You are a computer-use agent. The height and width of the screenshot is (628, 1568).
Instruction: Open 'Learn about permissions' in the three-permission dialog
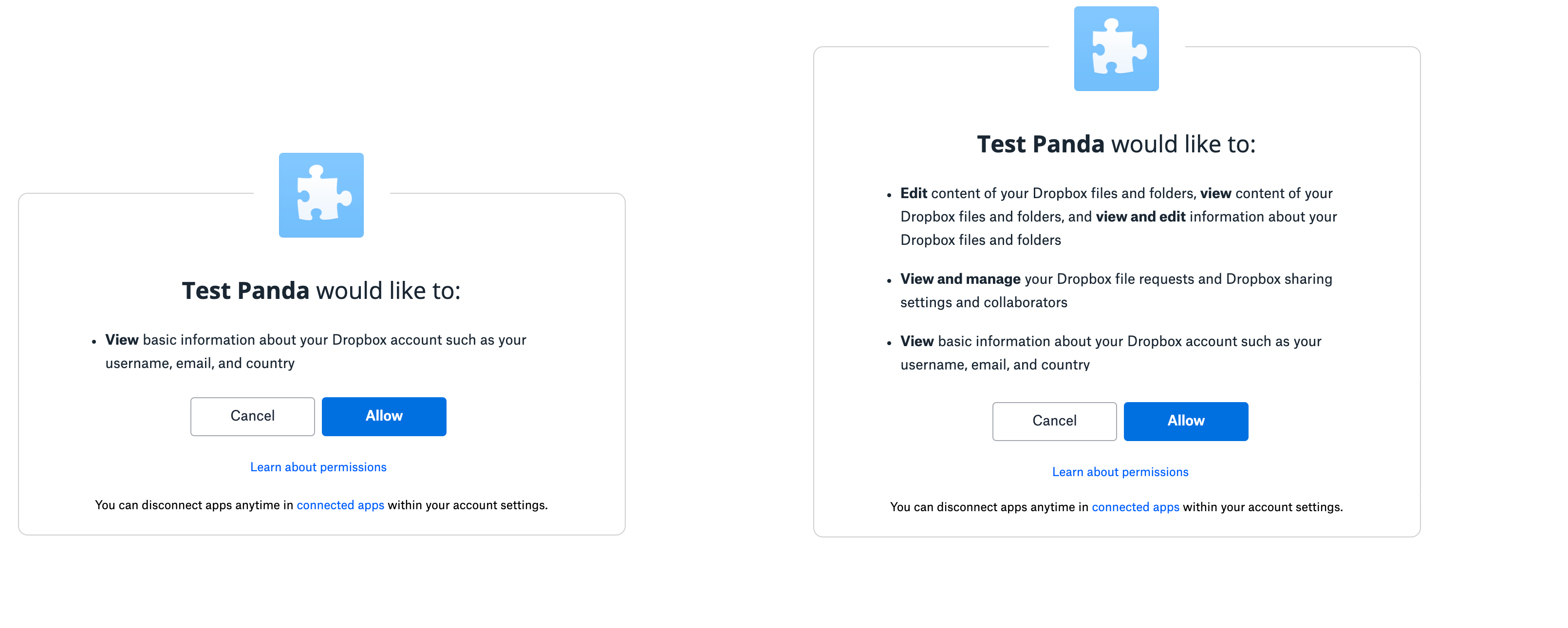pos(1120,472)
